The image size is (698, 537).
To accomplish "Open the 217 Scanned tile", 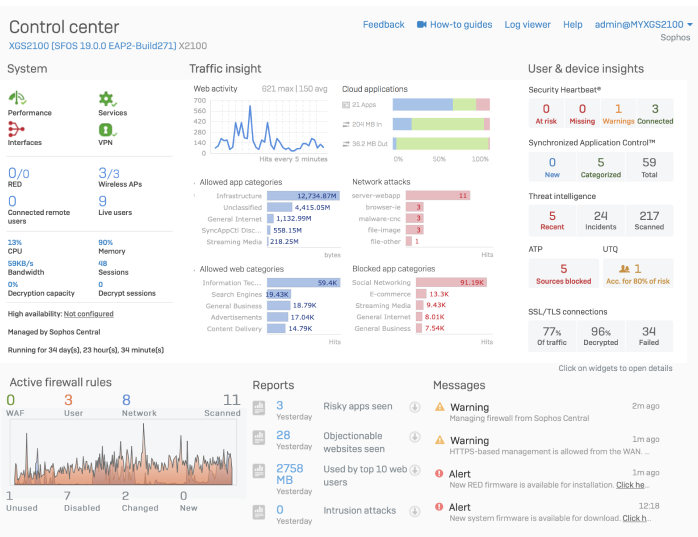I will [649, 220].
